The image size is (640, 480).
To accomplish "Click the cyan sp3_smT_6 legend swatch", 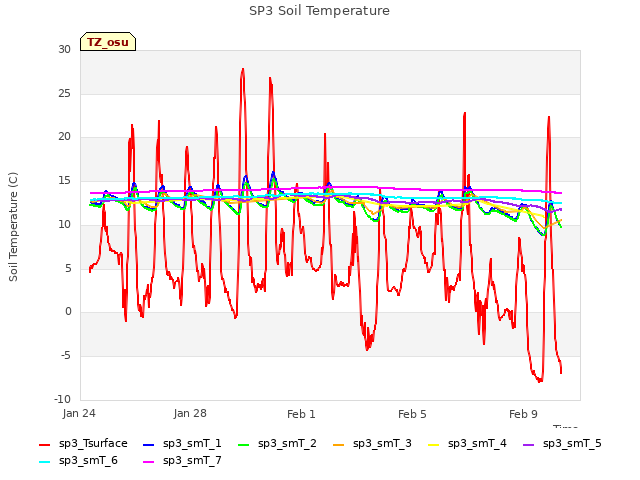I will pos(44,462).
